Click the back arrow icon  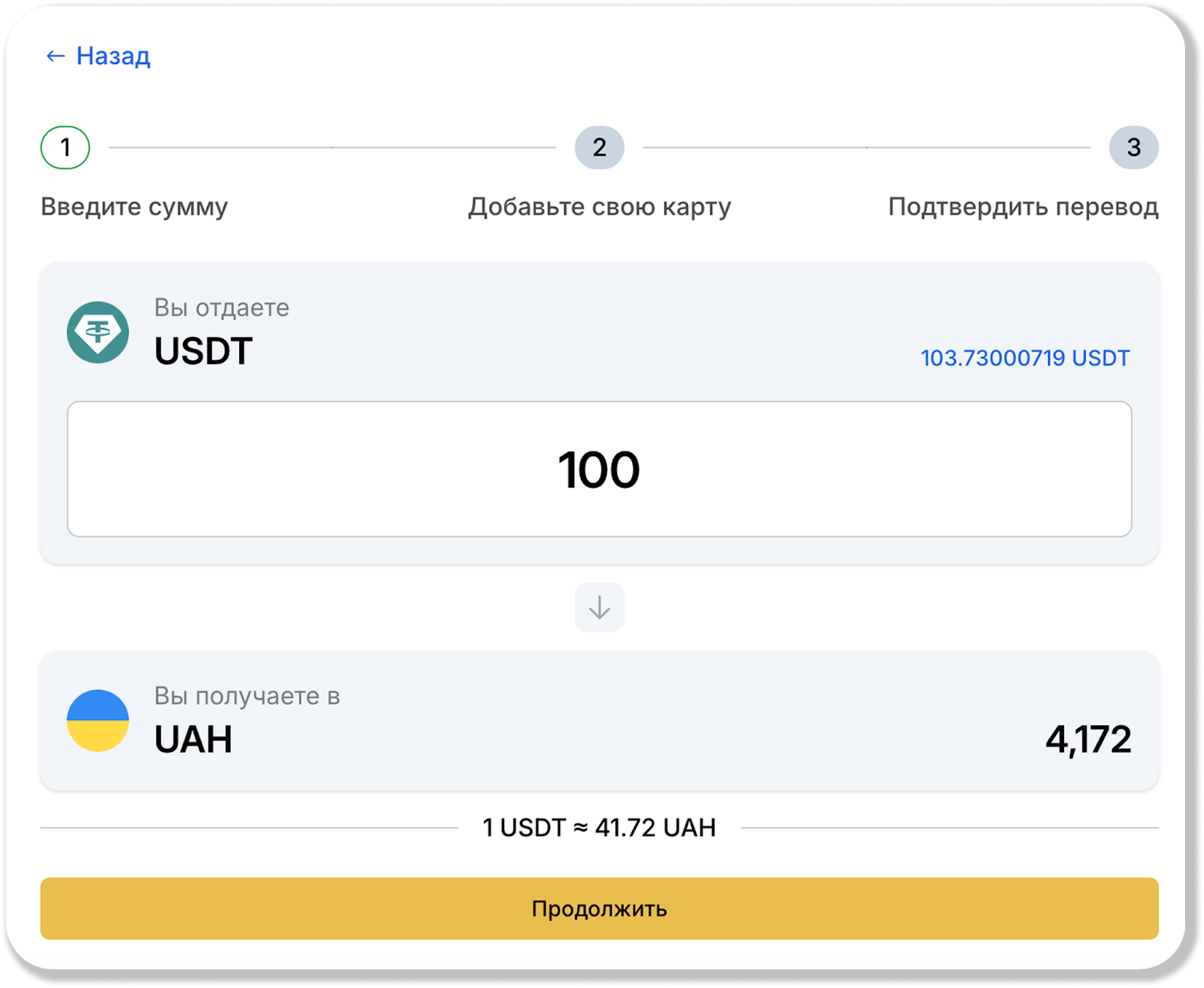[x=55, y=56]
